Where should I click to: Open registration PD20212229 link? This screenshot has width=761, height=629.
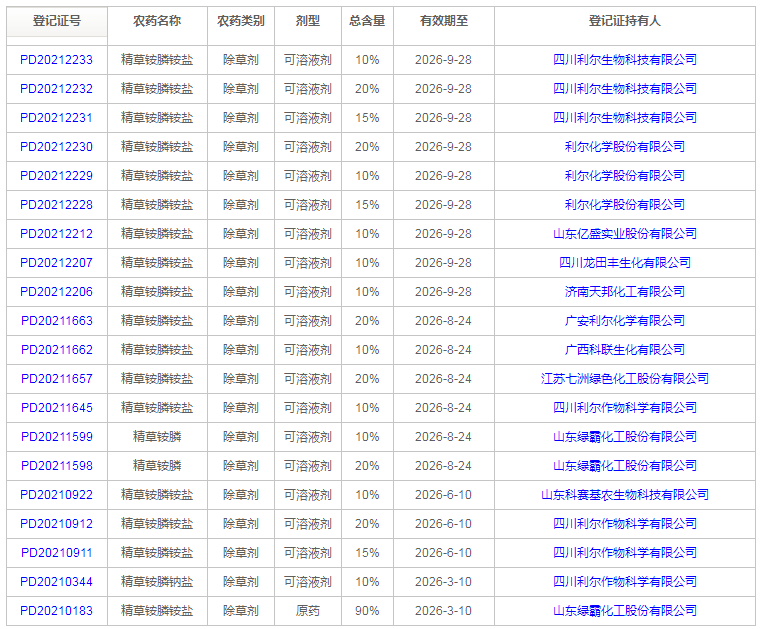[56, 176]
